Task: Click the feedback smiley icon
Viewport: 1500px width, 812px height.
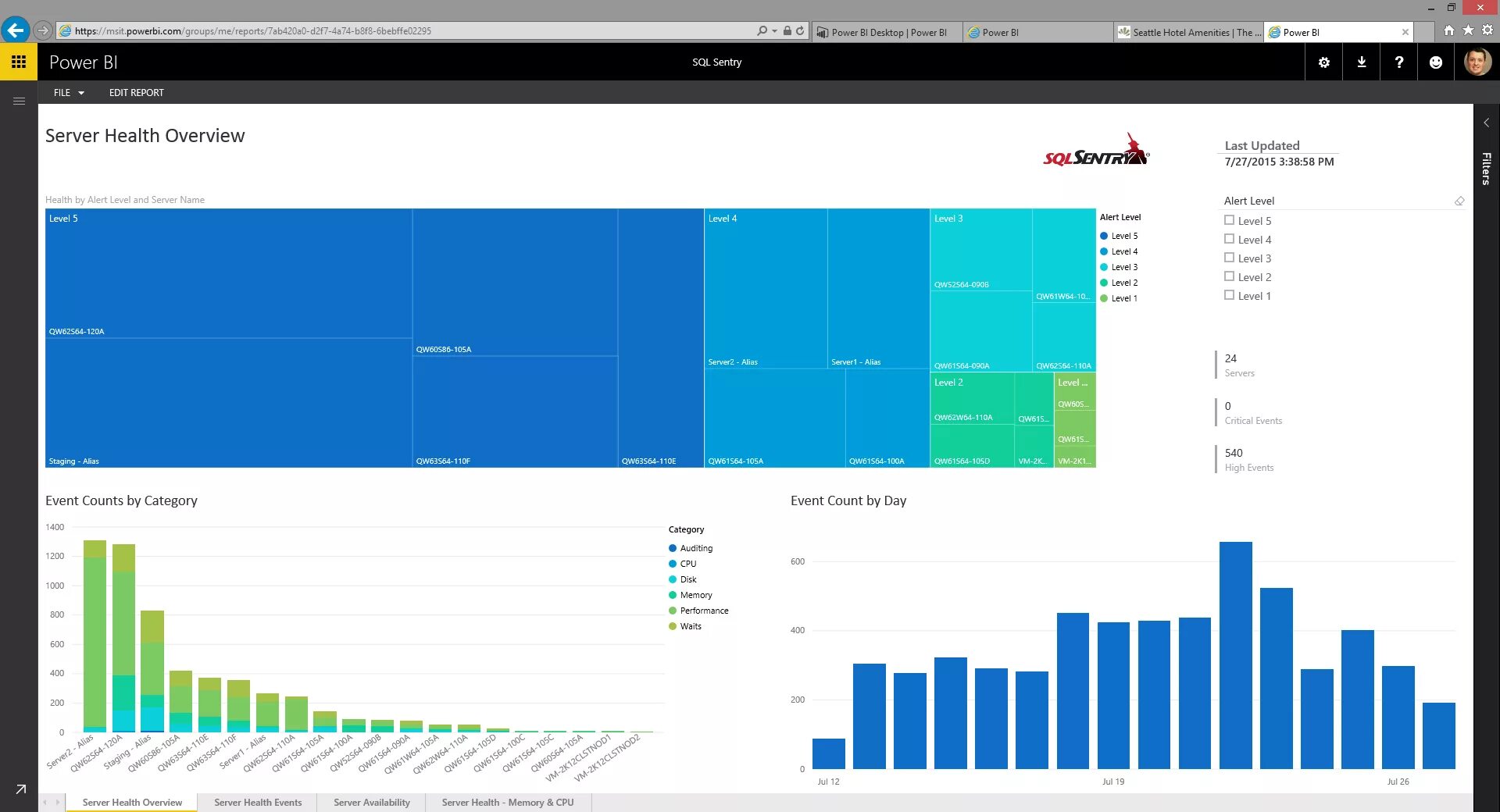Action: [x=1436, y=62]
